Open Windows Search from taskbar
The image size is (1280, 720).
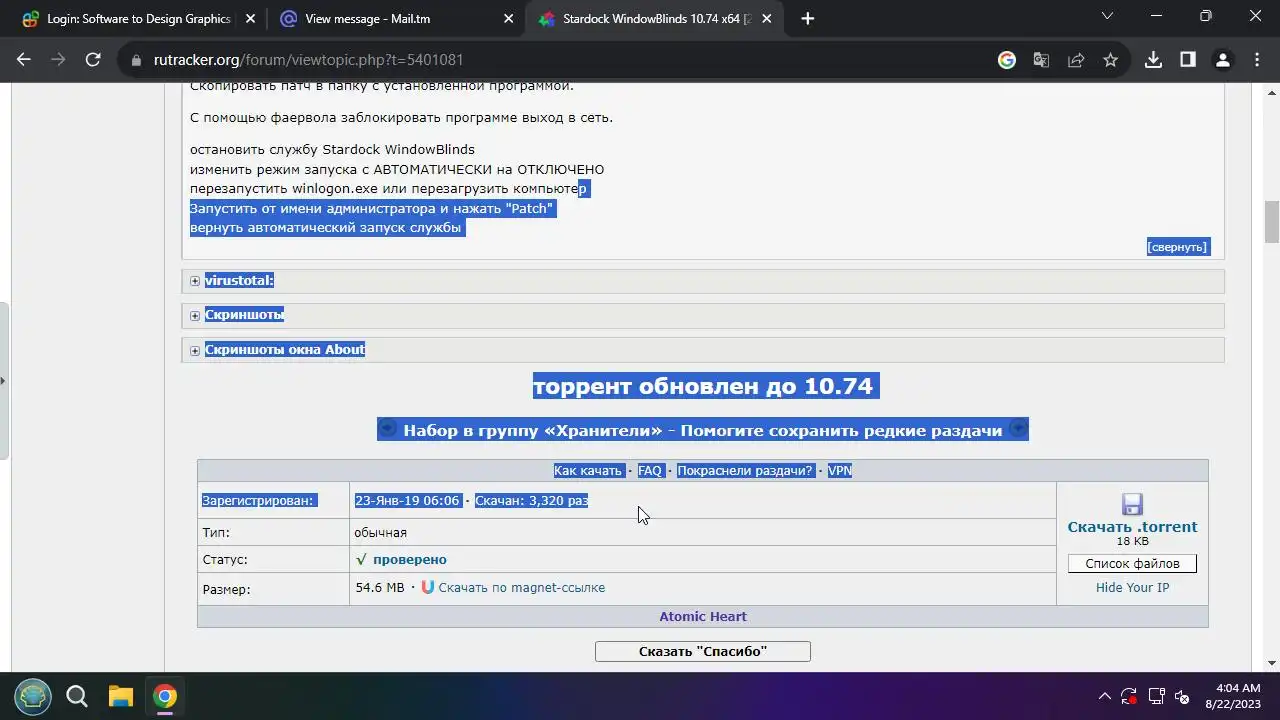[77, 696]
